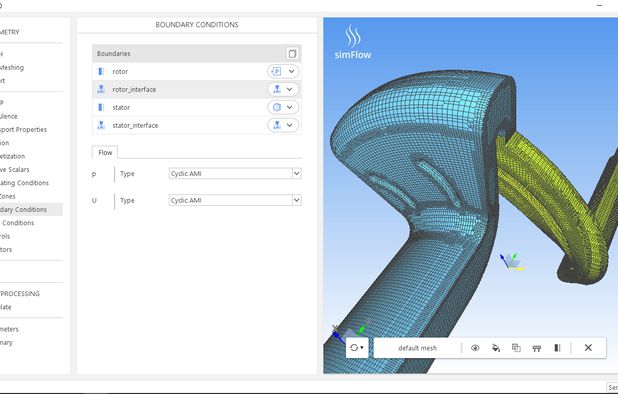Open Discretization panel in sidebar
Viewport: 618px width, 394px height.
(x=12, y=156)
